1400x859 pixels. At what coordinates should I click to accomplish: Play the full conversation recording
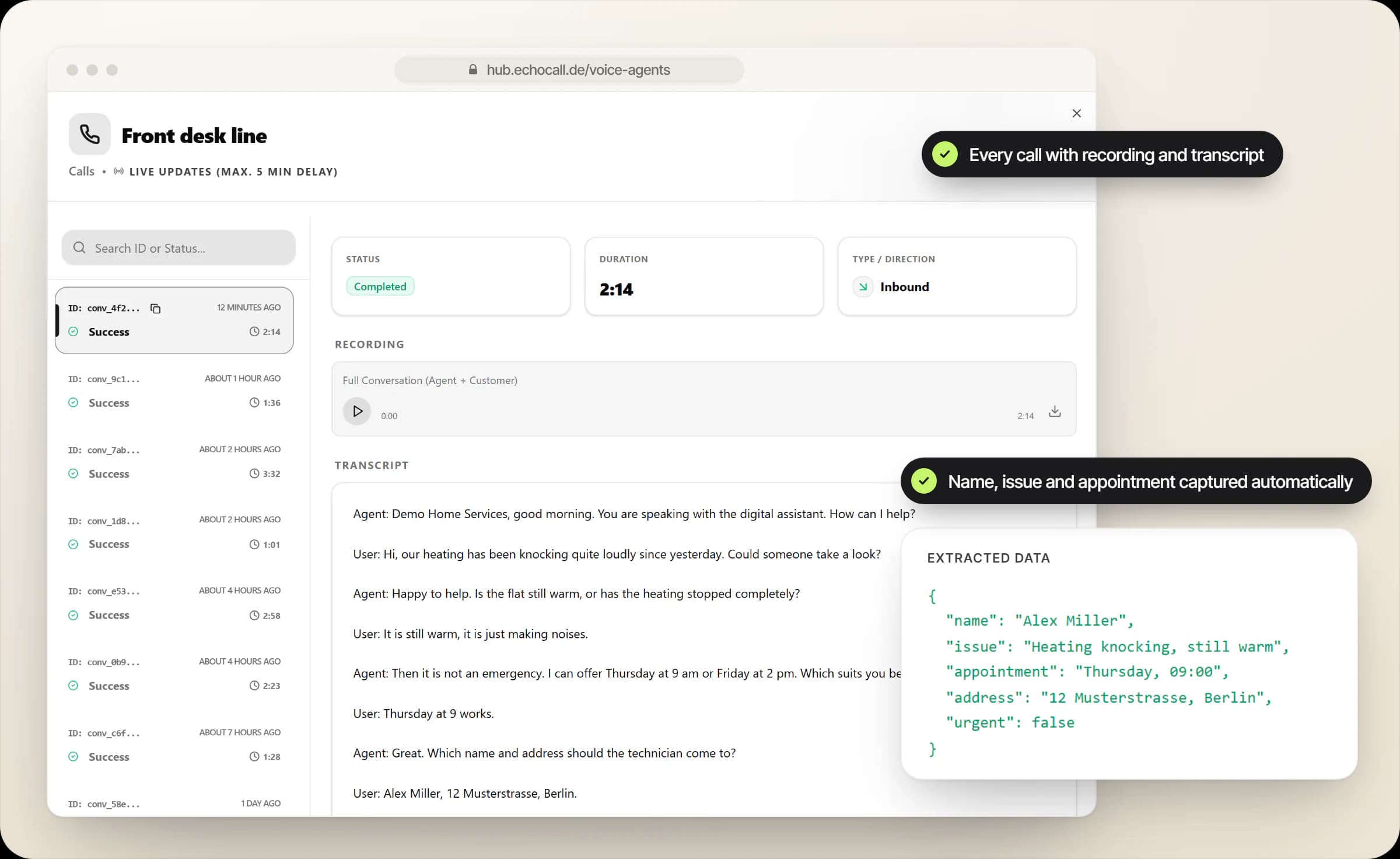357,411
